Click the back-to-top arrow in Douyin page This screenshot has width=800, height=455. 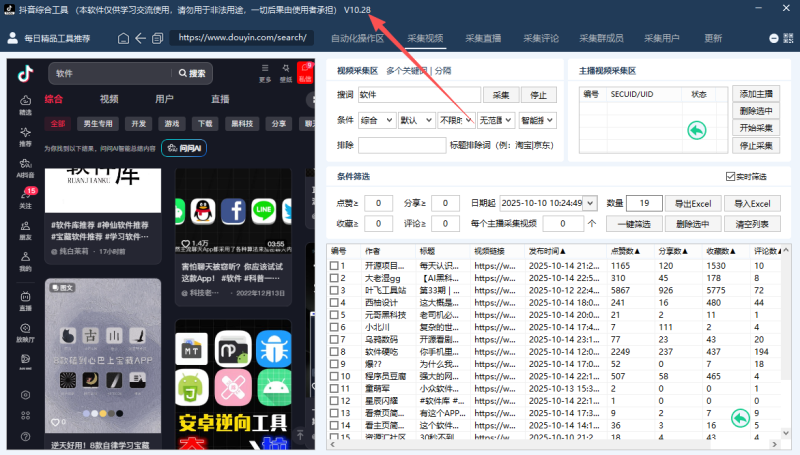tap(301, 435)
